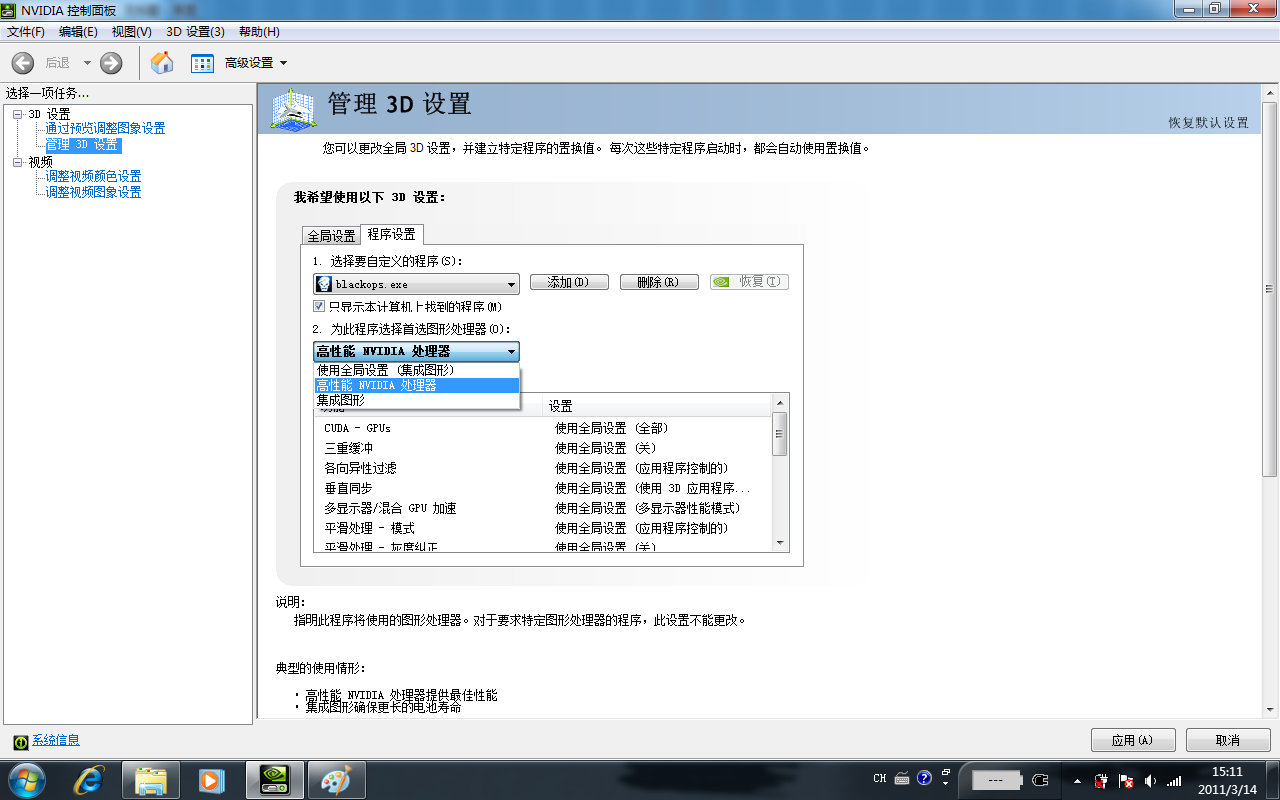Screen dimensions: 1280x800
Task: Show hidden tray icons arrow
Action: pos(1077,780)
